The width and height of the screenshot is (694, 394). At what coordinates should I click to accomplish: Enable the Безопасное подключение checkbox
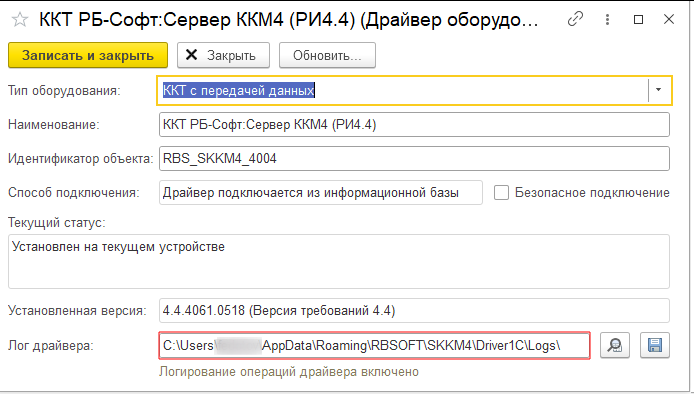click(501, 193)
